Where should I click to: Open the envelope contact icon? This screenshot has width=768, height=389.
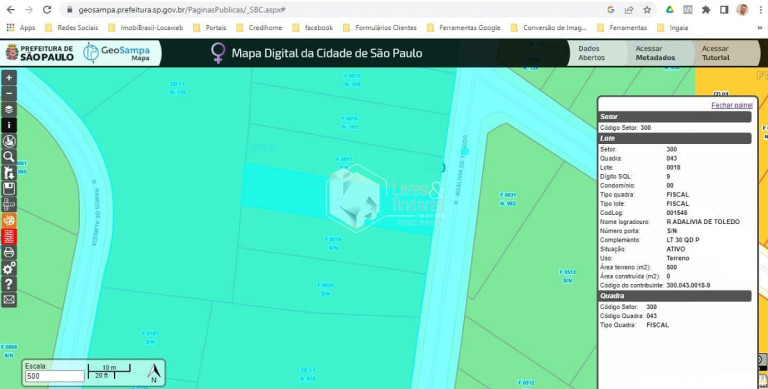click(9, 300)
